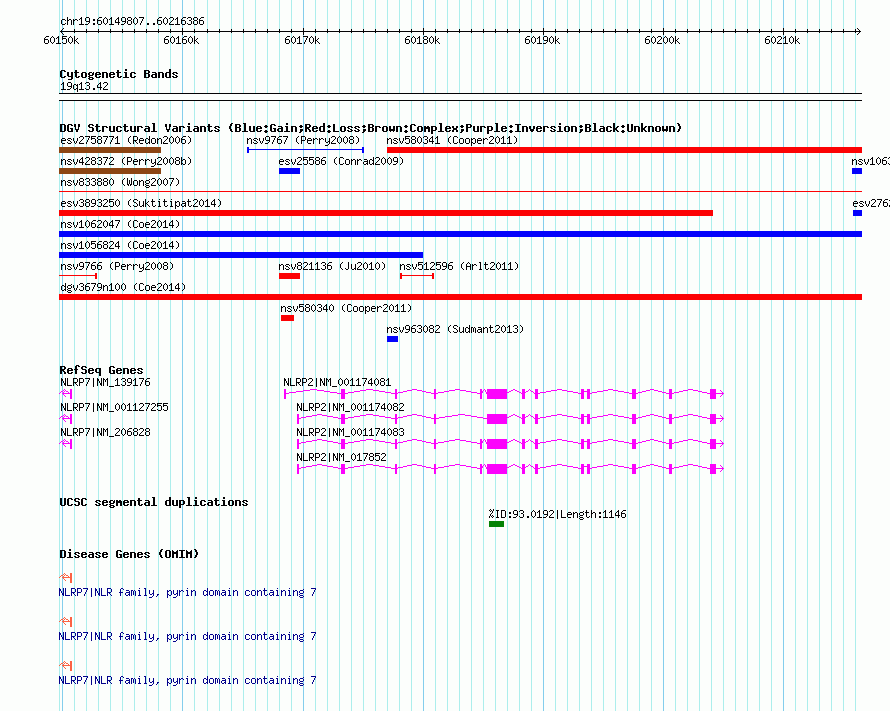Click the DGV Structural Variants track title

pyautogui.click(x=370, y=128)
